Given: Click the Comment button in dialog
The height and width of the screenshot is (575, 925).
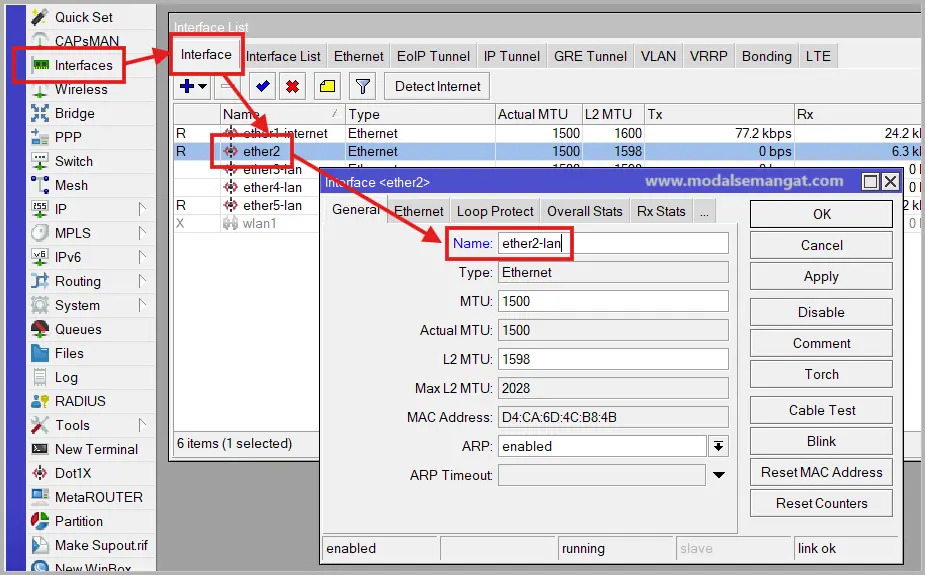Looking at the screenshot, I should [x=821, y=343].
